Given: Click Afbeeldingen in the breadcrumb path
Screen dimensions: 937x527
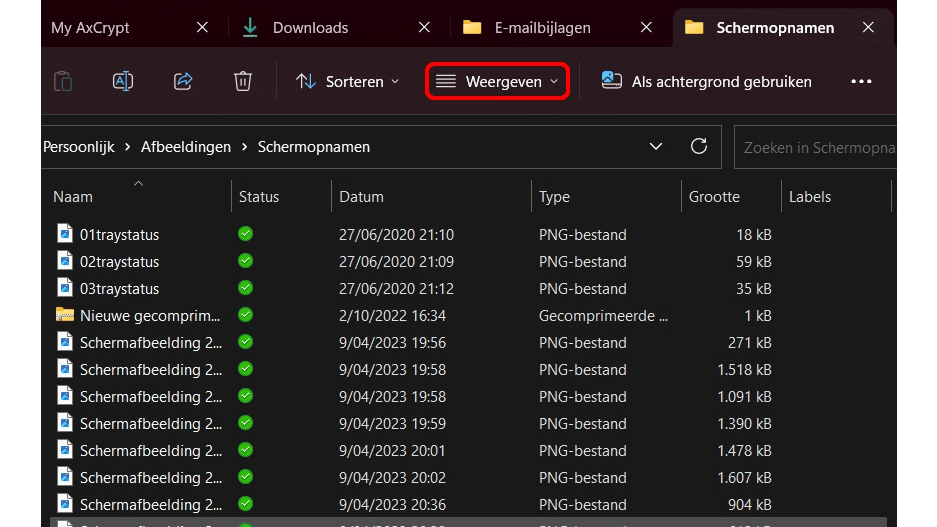Looking at the screenshot, I should 186,147.
